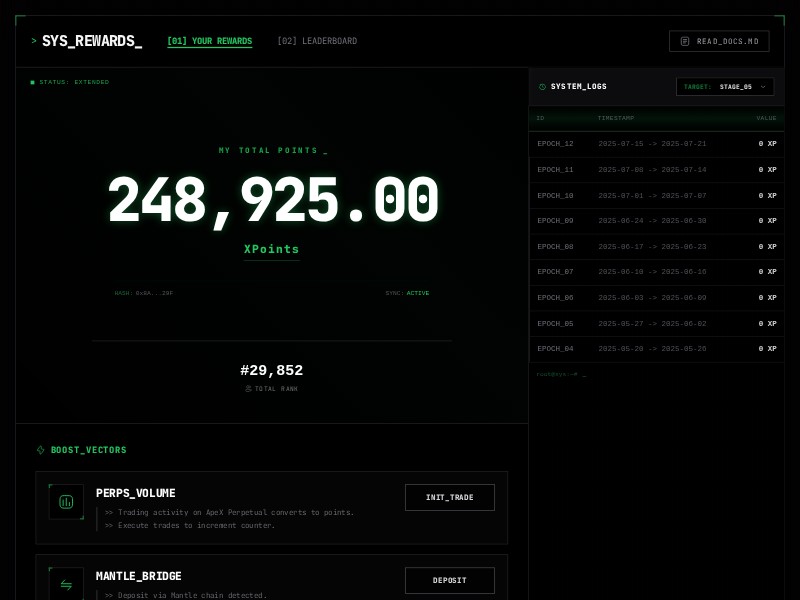Click the clock icon beside SYSTEM_LOGS
Viewport: 800px width, 600px height.
click(542, 87)
